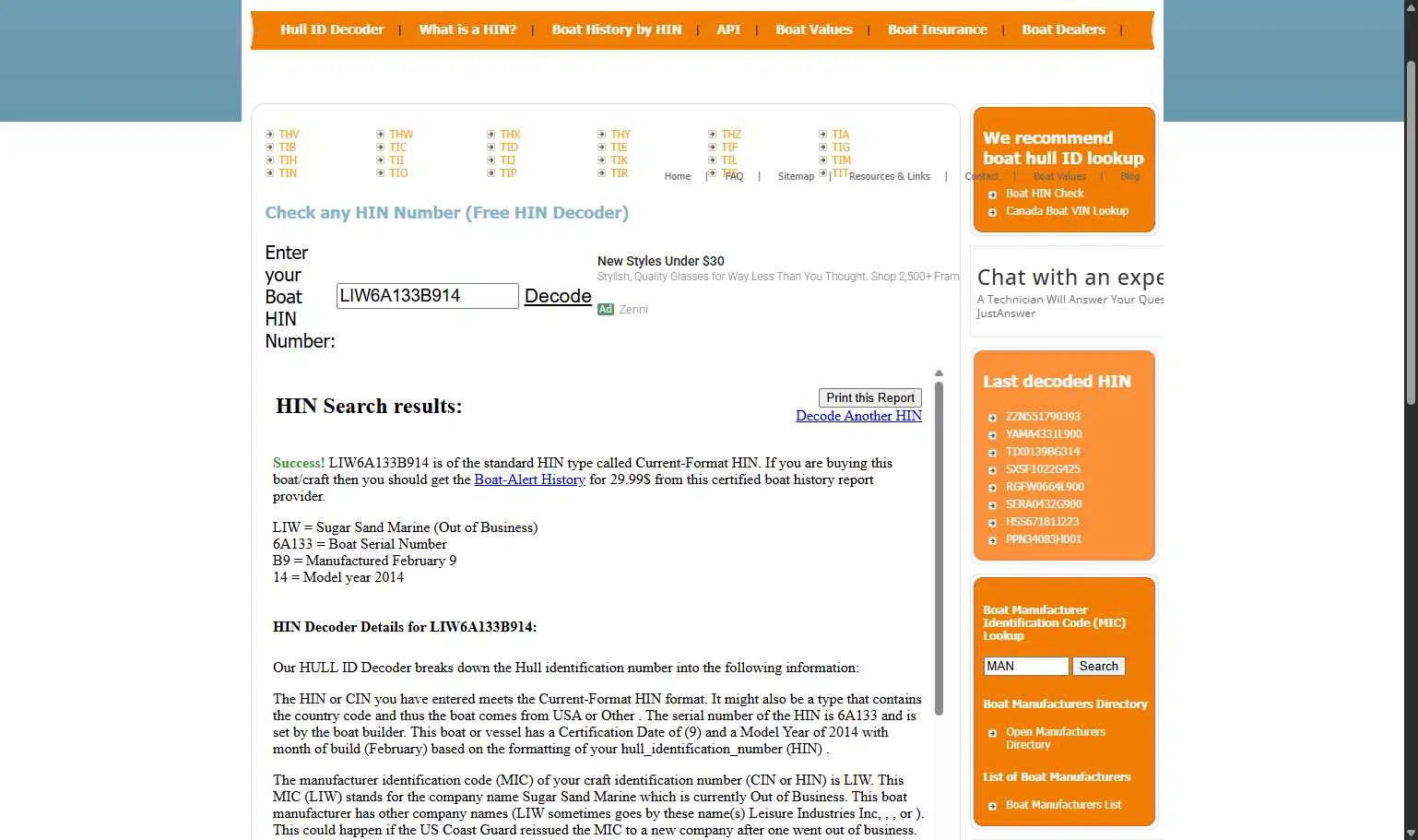Open the Sitemap link

pos(796,176)
